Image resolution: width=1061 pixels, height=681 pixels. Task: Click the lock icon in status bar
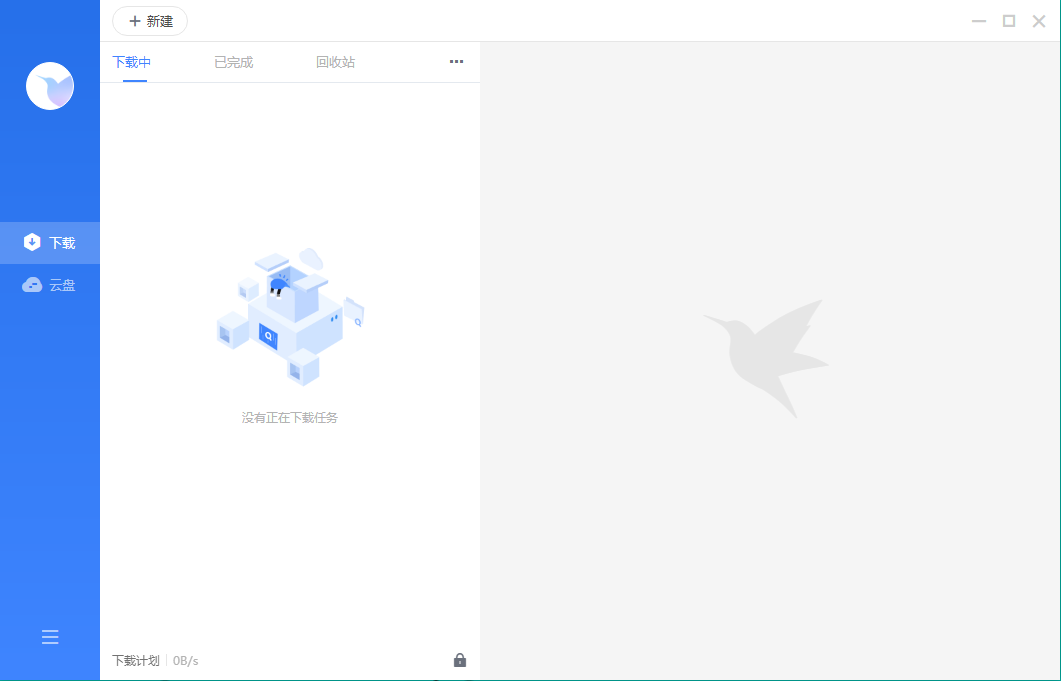[460, 660]
